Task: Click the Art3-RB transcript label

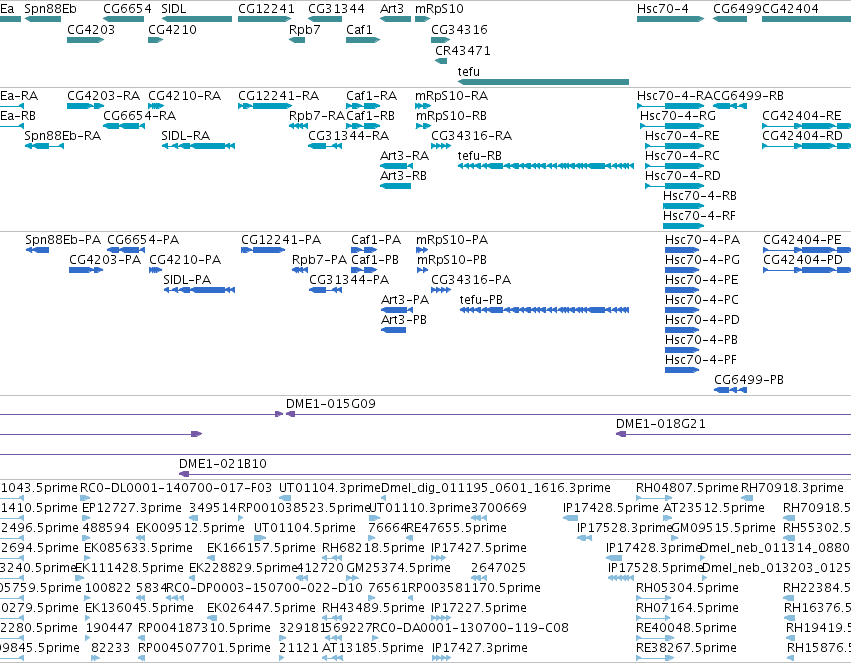Action: pyautogui.click(x=403, y=176)
